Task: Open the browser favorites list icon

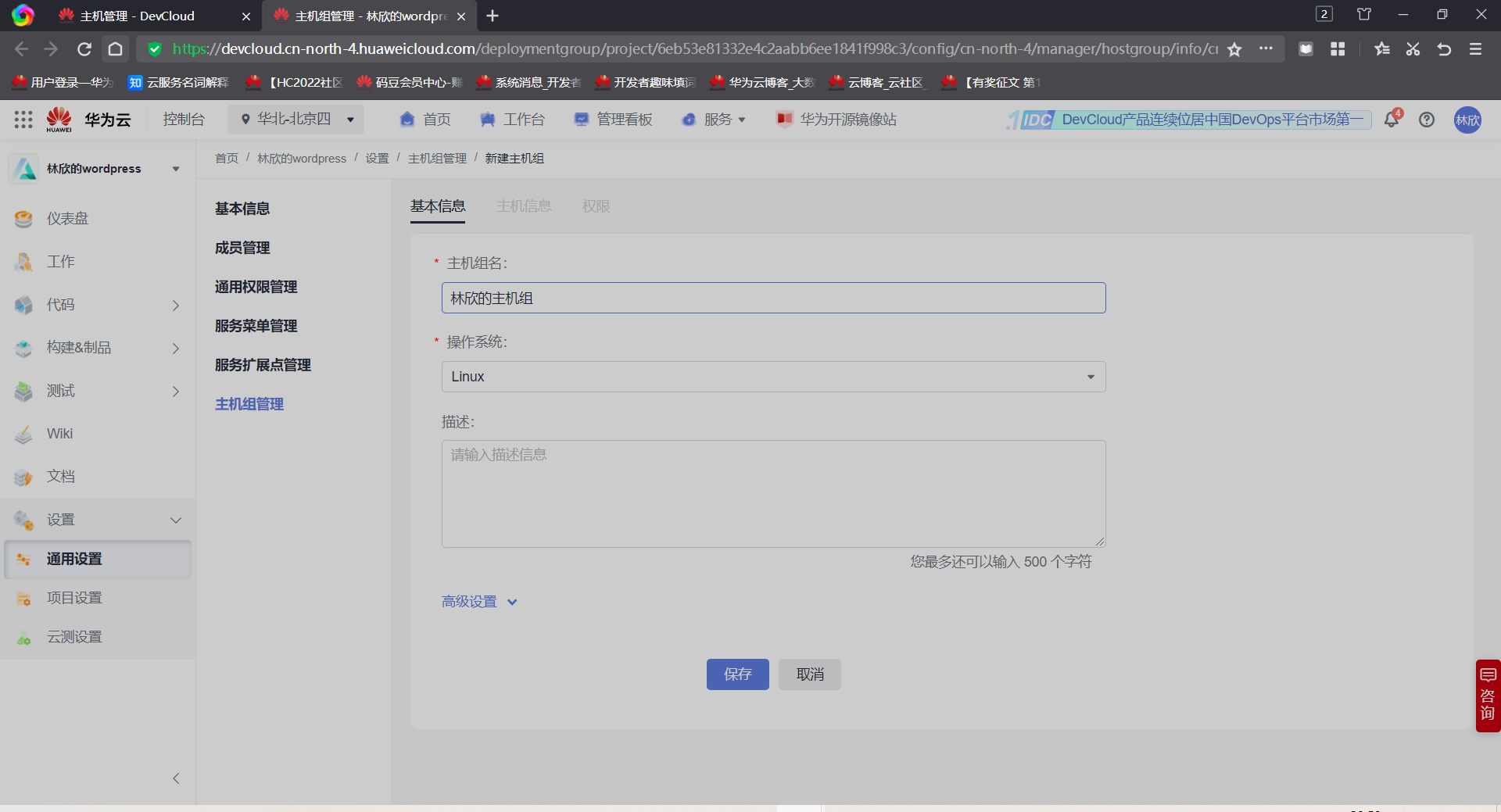Action: point(1381,49)
